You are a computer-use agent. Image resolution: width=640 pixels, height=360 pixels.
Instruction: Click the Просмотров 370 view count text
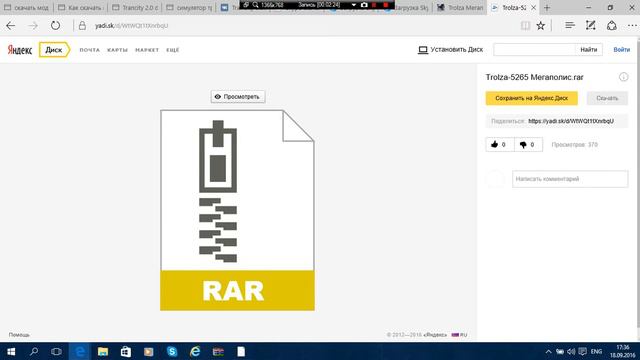(574, 144)
